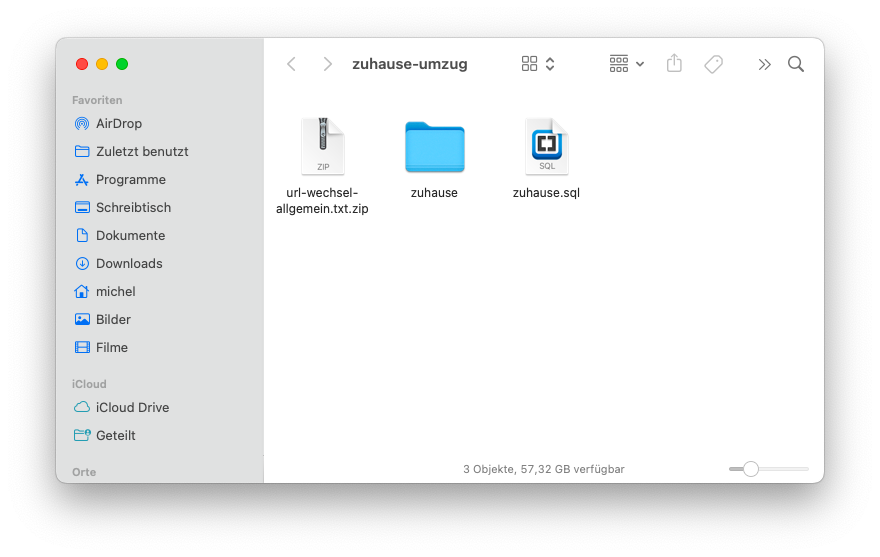Viewport: 880px width, 557px height.
Task: Open AirDrop in the sidebar
Action: click(118, 124)
